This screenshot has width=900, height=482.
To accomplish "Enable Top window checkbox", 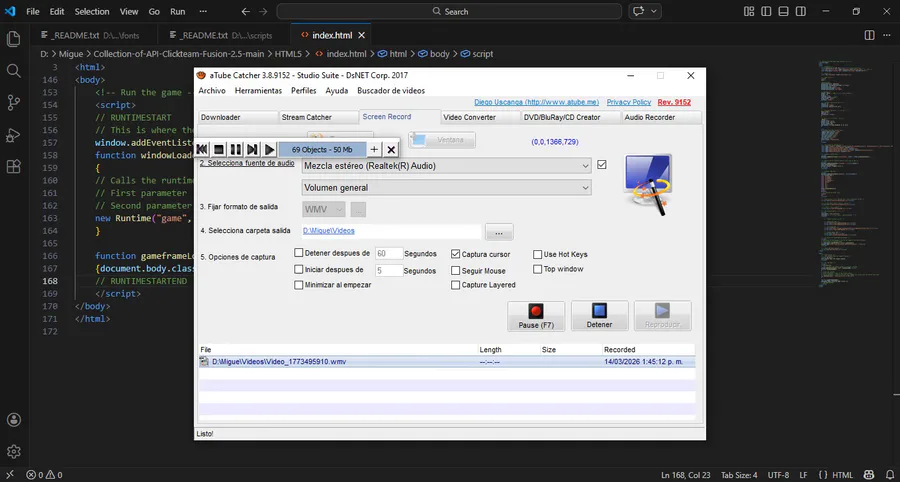I will [538, 269].
